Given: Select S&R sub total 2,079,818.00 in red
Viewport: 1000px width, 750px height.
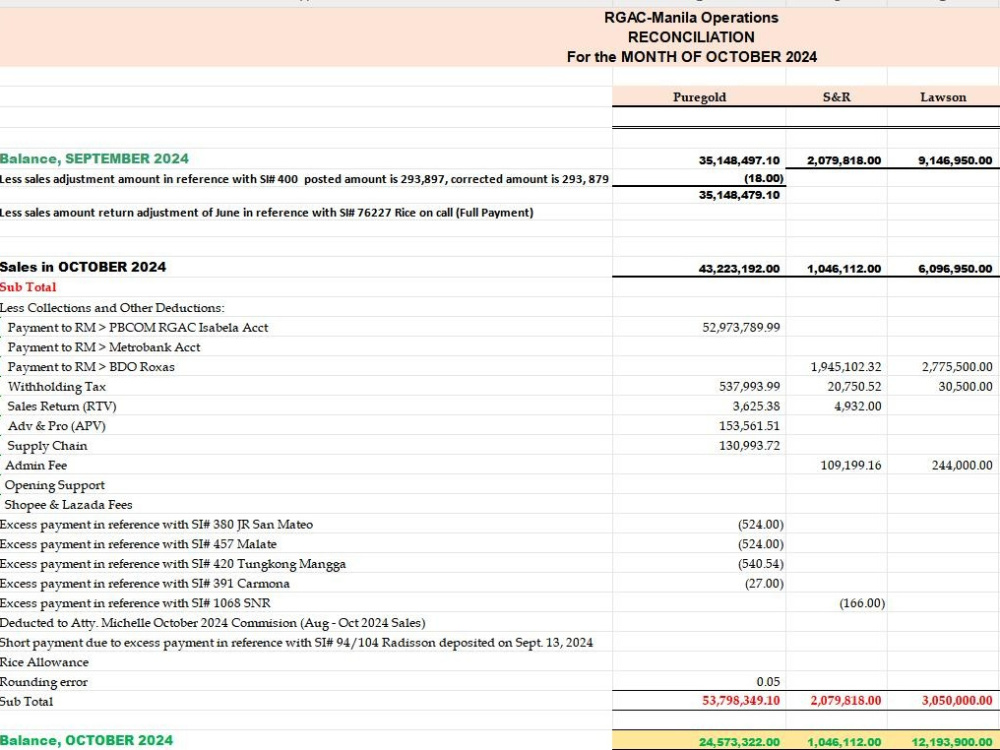Looking at the screenshot, I should (846, 701).
